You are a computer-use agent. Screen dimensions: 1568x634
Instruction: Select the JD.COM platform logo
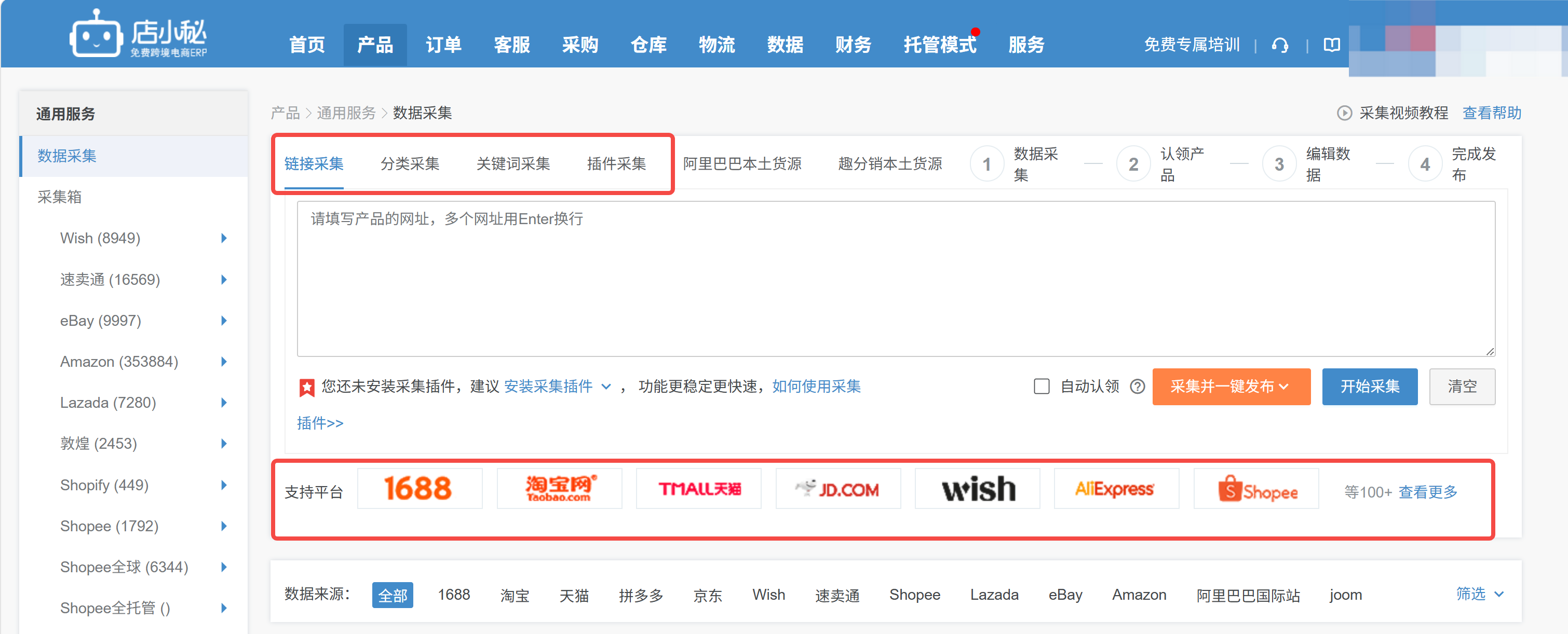(x=838, y=489)
